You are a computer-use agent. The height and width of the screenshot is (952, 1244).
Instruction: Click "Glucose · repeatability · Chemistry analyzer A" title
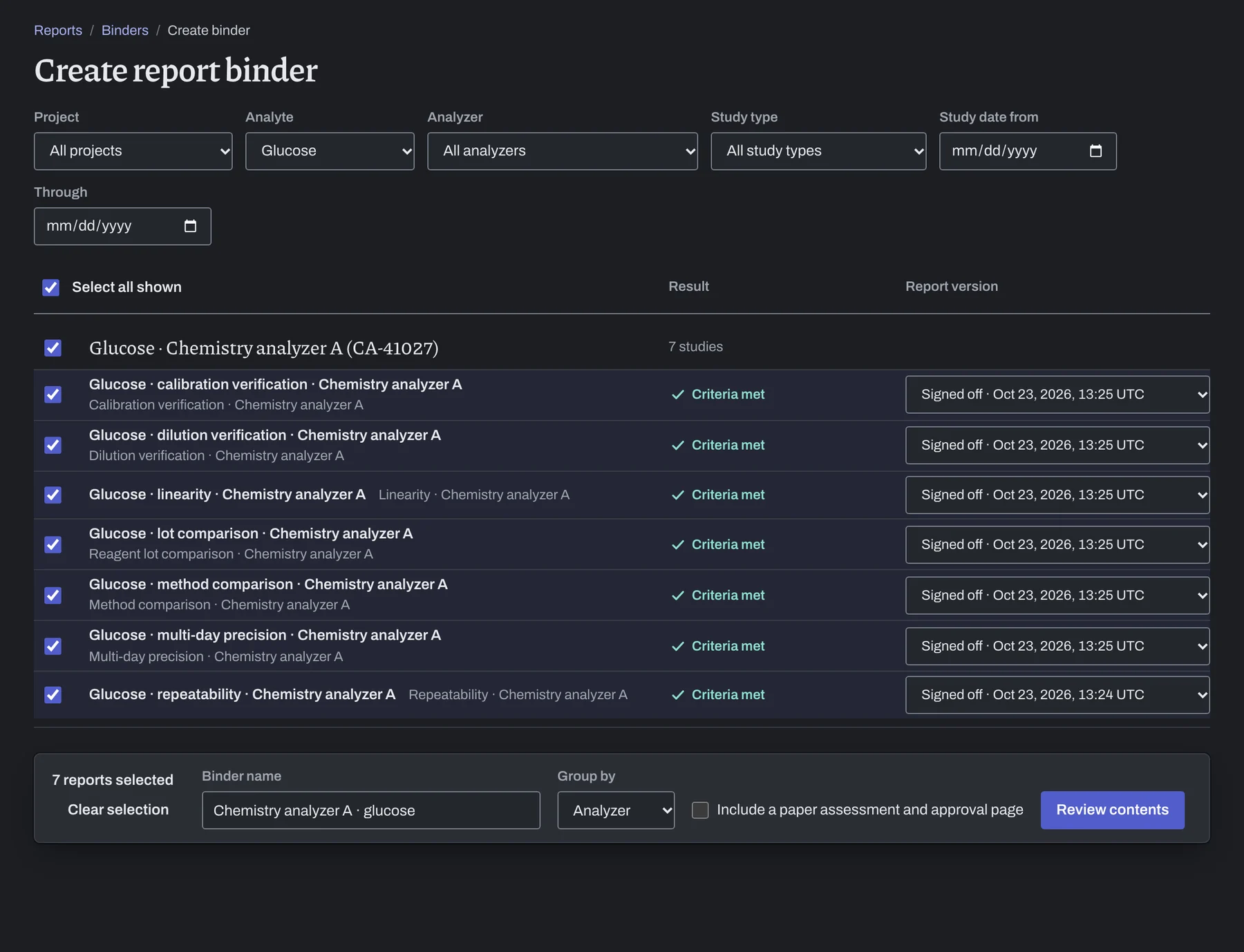[243, 694]
